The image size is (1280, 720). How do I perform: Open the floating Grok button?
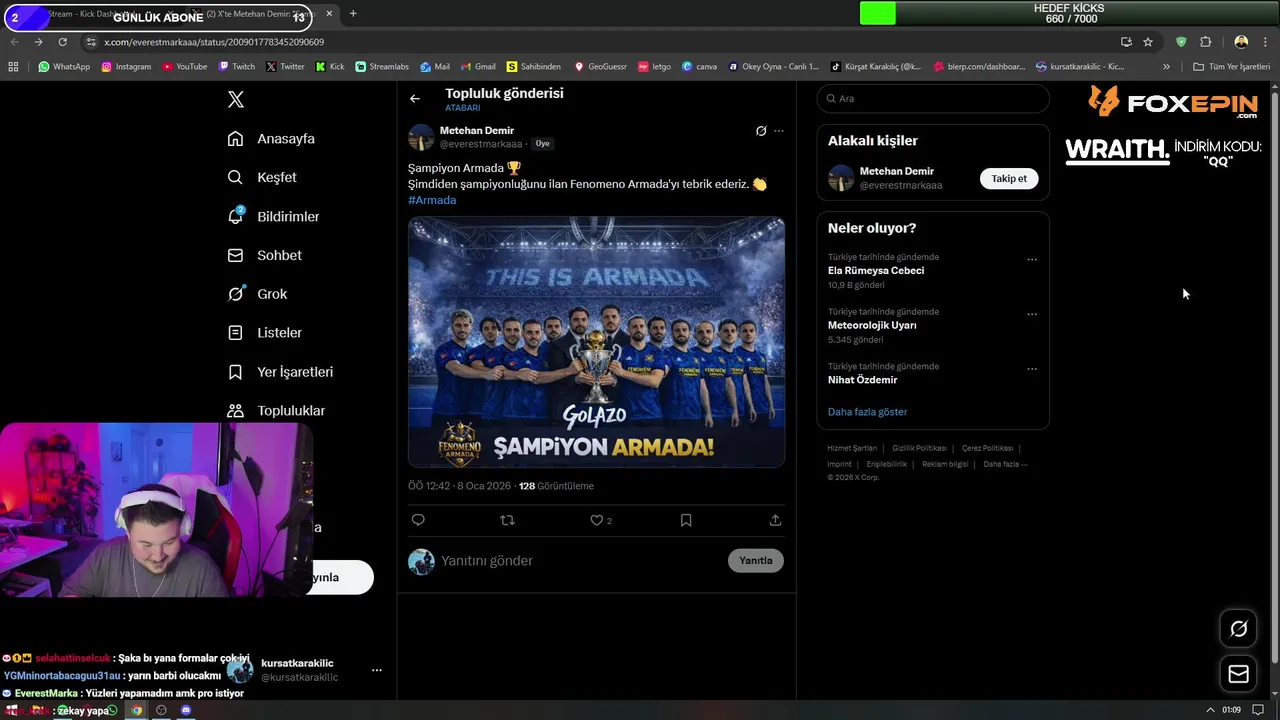tap(1239, 629)
